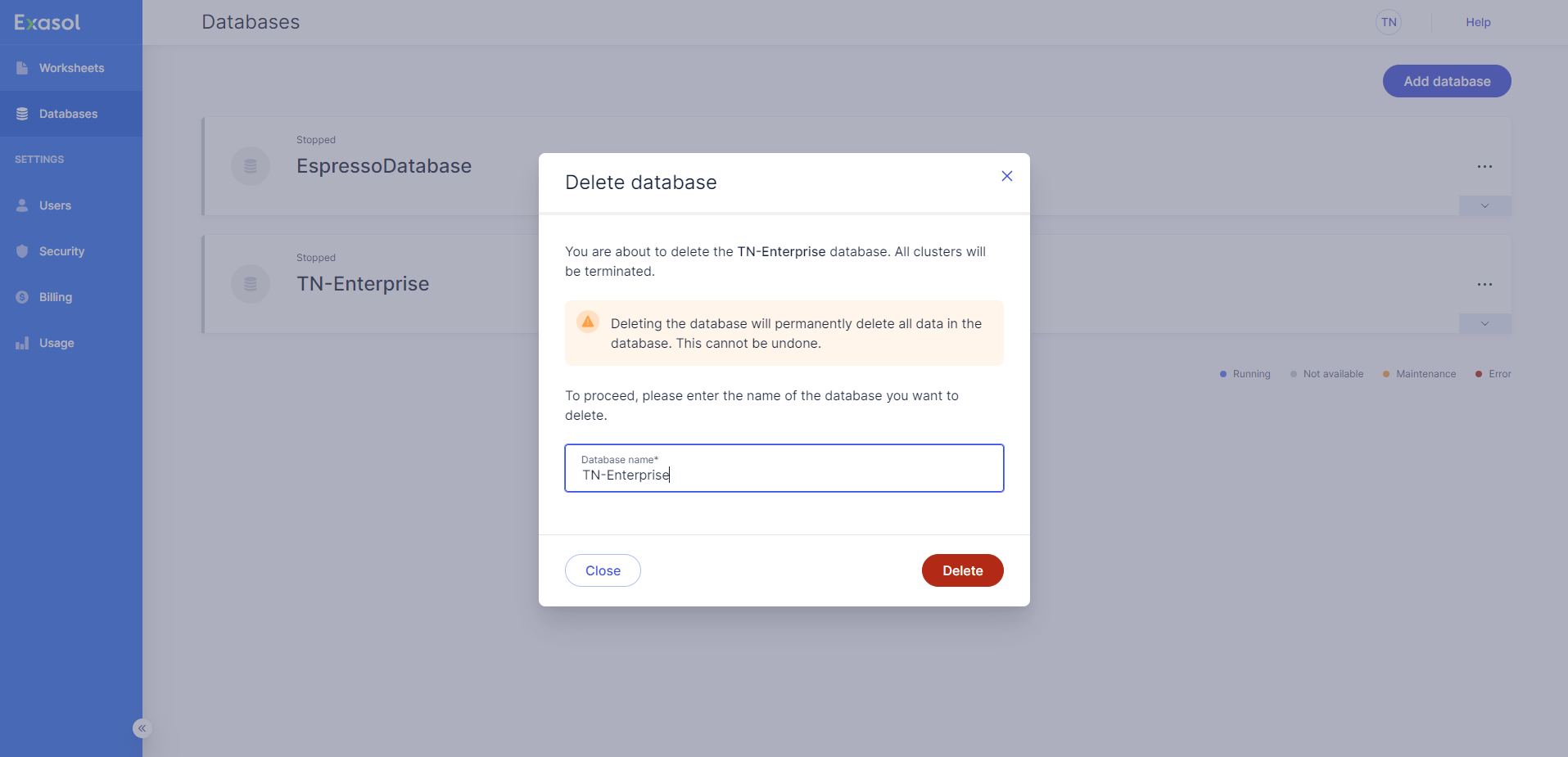Screen dimensions: 1568x757
Task: Click the Security shield icon
Action: click(x=22, y=251)
